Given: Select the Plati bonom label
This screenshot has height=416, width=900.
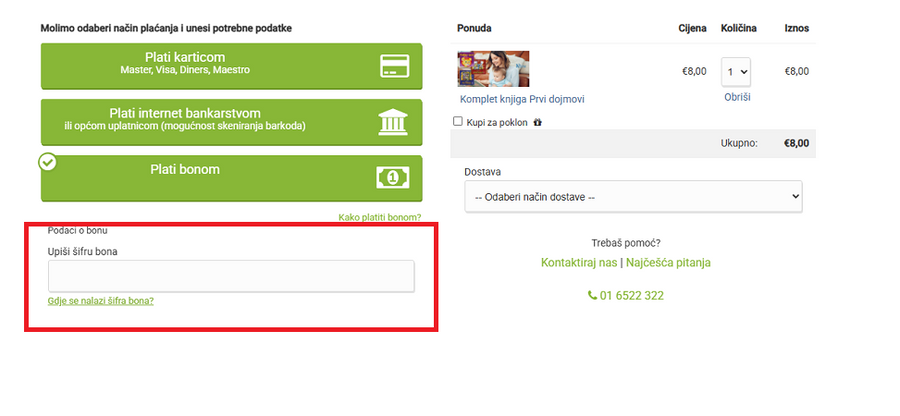Looking at the screenshot, I should click(x=184, y=170).
